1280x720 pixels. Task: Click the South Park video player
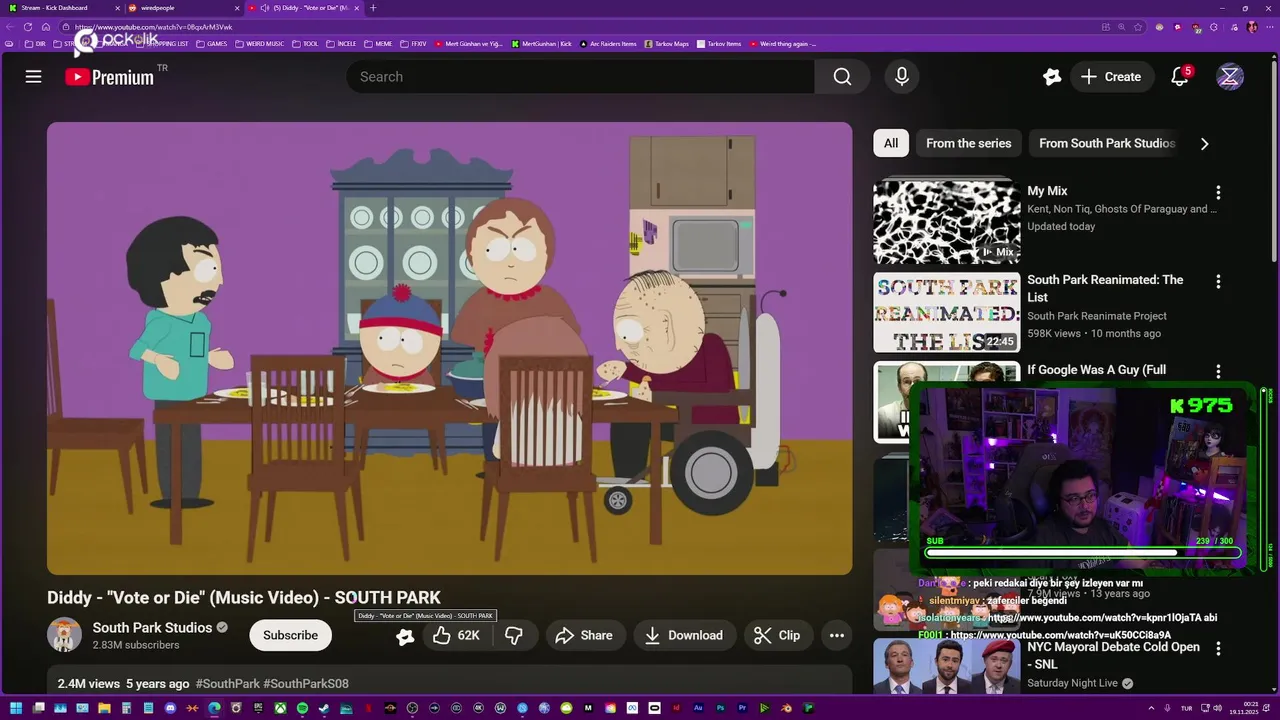point(450,348)
